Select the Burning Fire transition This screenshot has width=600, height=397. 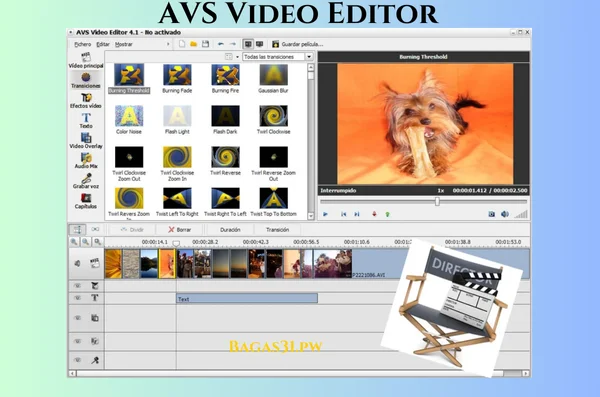click(225, 79)
